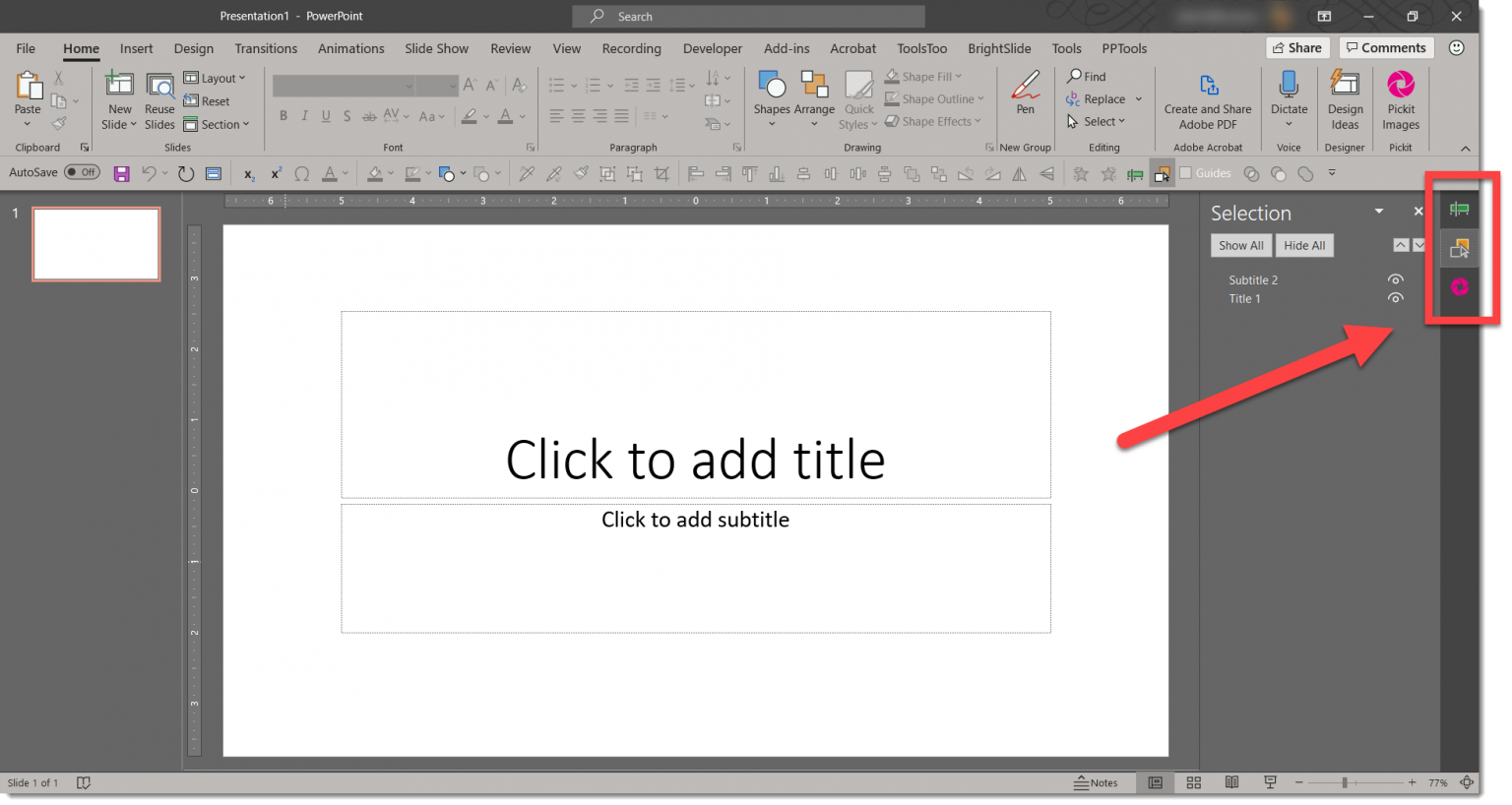Switch to the Animations tab
Screen dimensions: 1512x805
click(x=351, y=48)
